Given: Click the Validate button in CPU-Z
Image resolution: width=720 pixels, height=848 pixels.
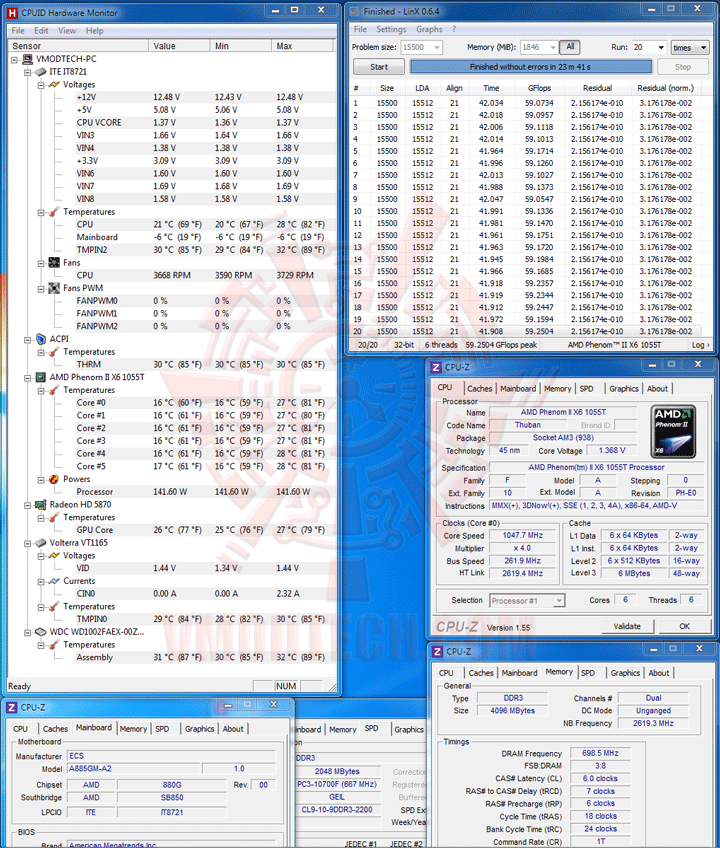Looking at the screenshot, I should click(x=627, y=626).
